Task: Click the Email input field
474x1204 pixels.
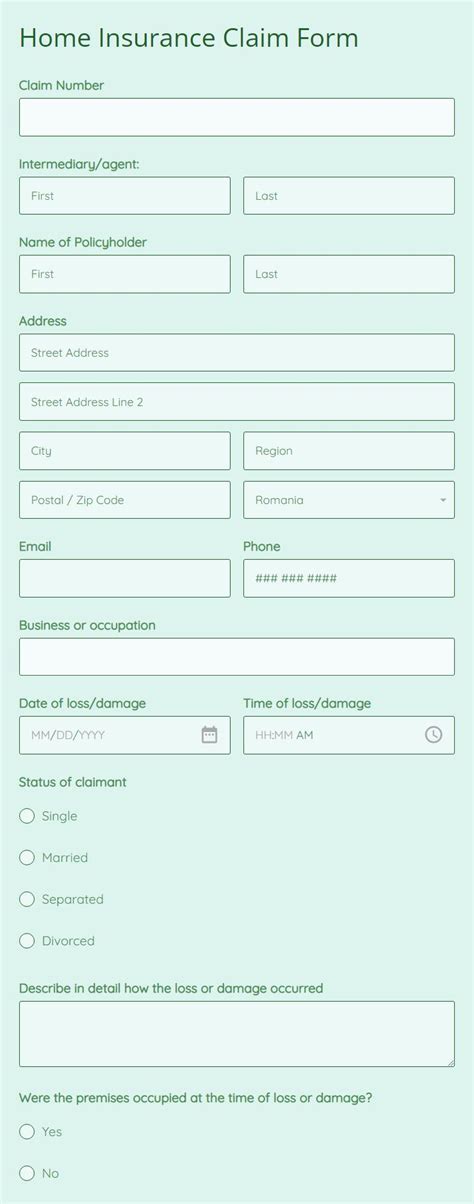Action: point(125,578)
